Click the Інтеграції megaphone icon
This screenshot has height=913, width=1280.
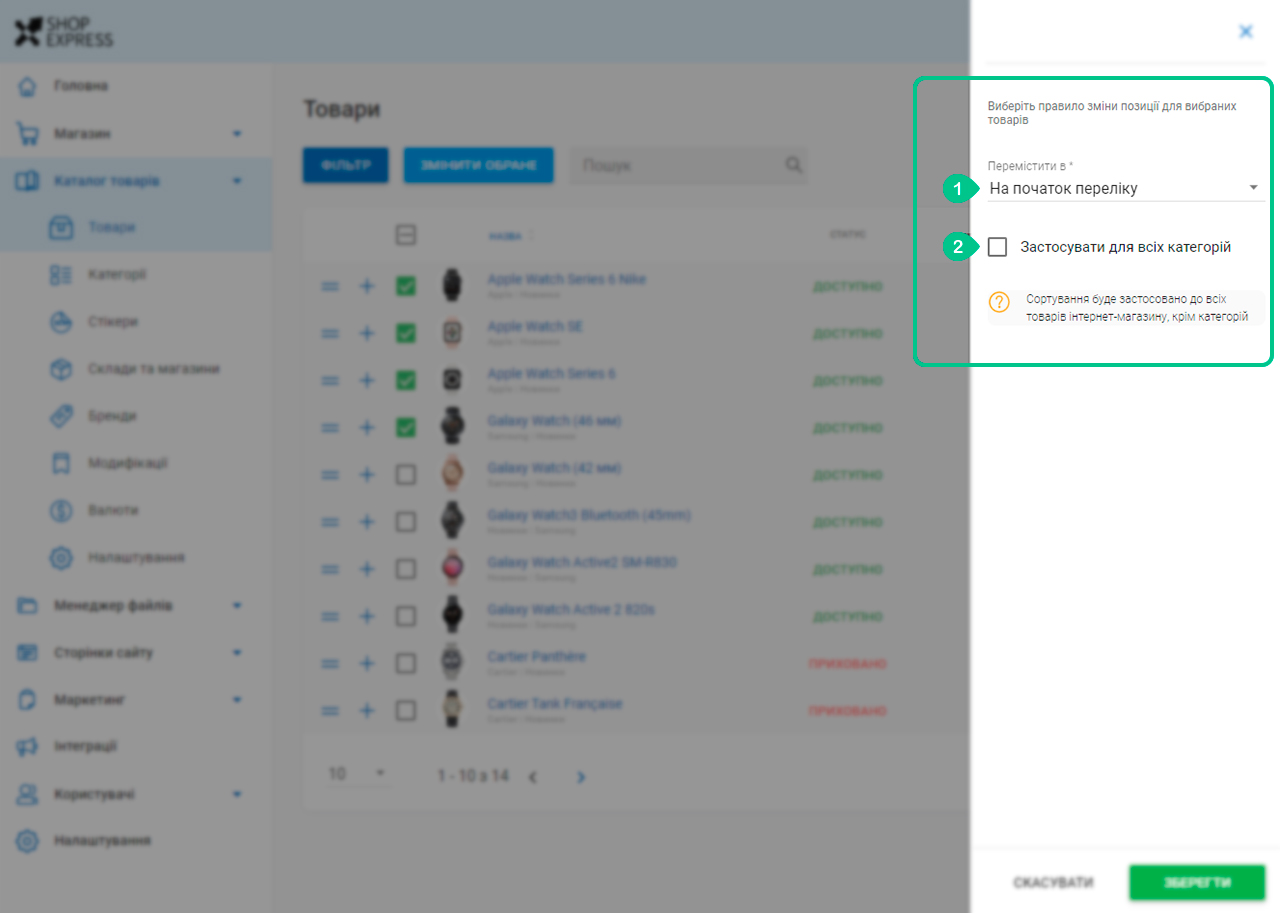(x=28, y=746)
